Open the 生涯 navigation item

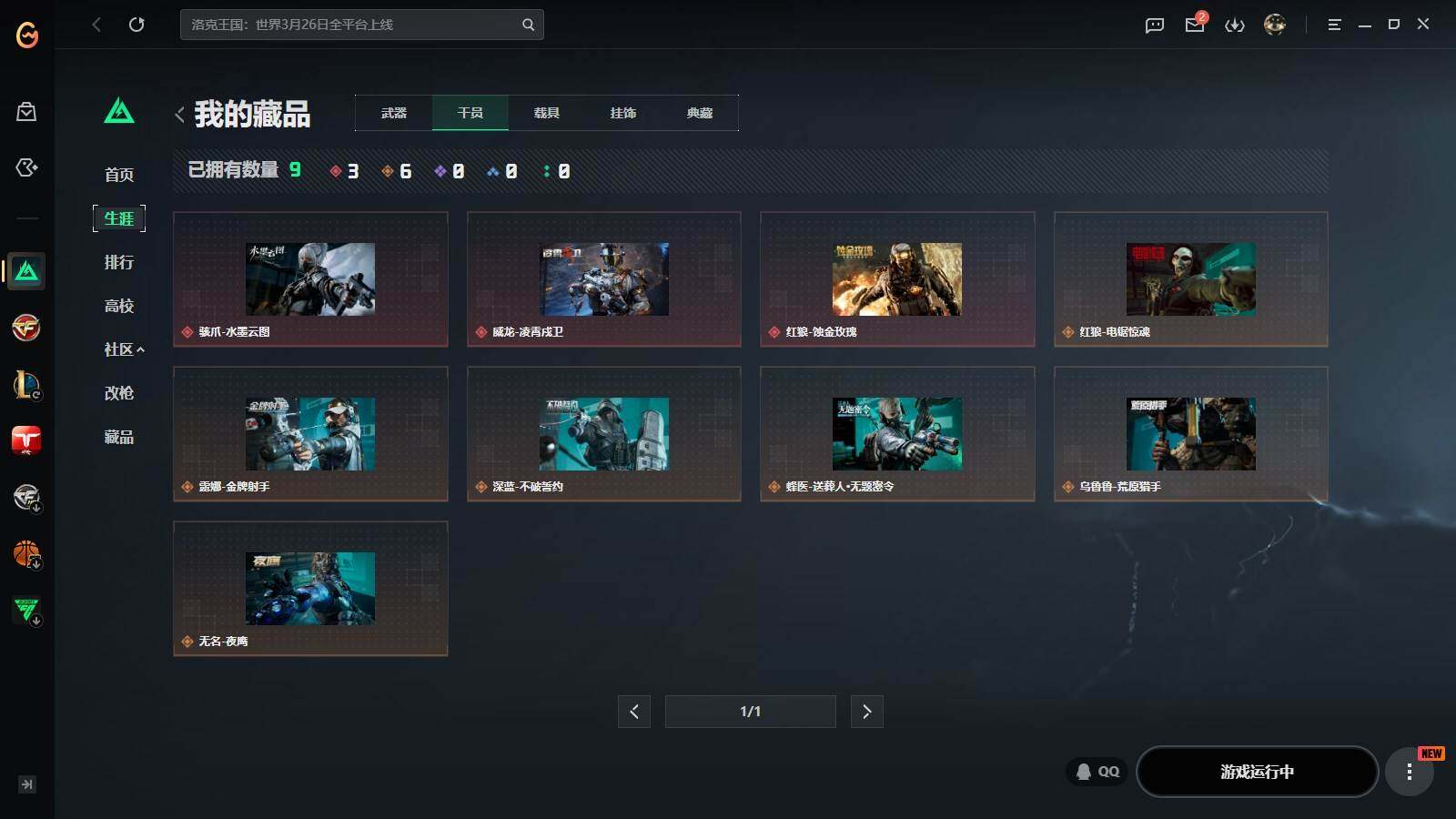(119, 218)
